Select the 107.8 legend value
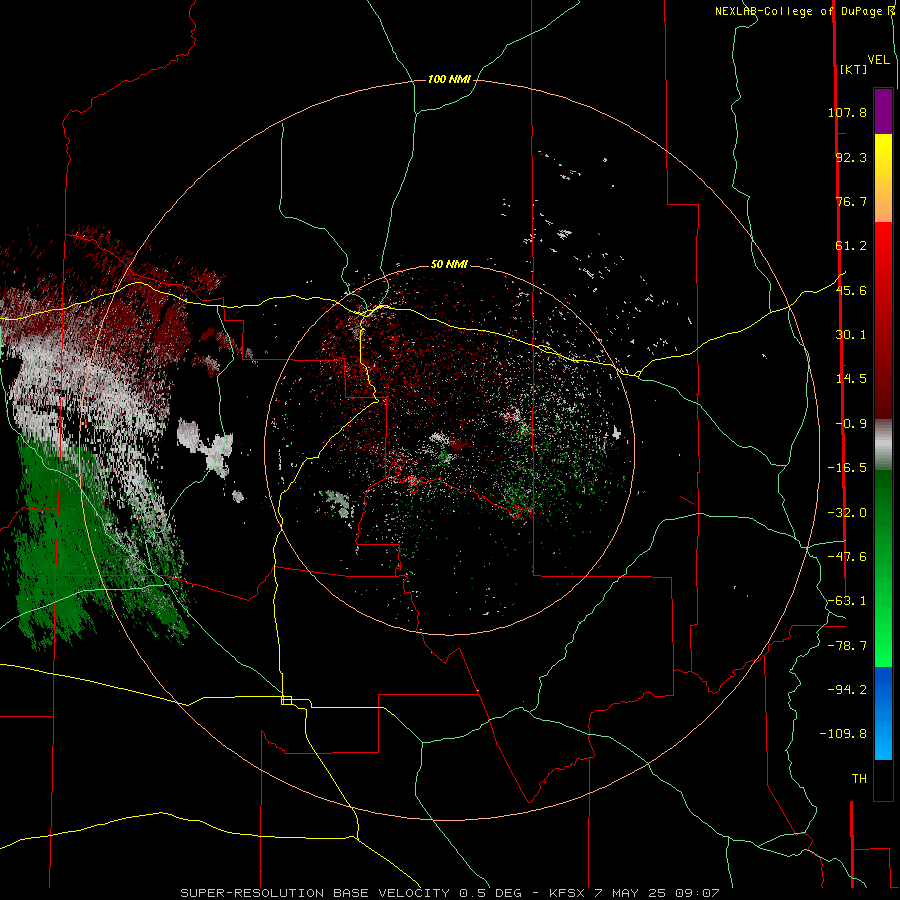900x900 pixels. [x=847, y=112]
